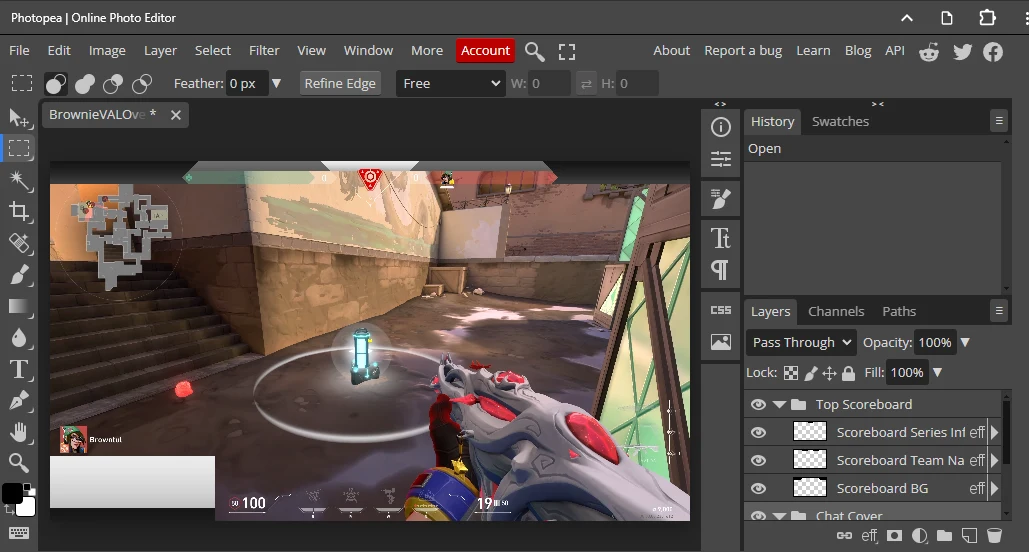The image size is (1029, 552).
Task: Switch to the Paths tab
Action: [x=899, y=311]
